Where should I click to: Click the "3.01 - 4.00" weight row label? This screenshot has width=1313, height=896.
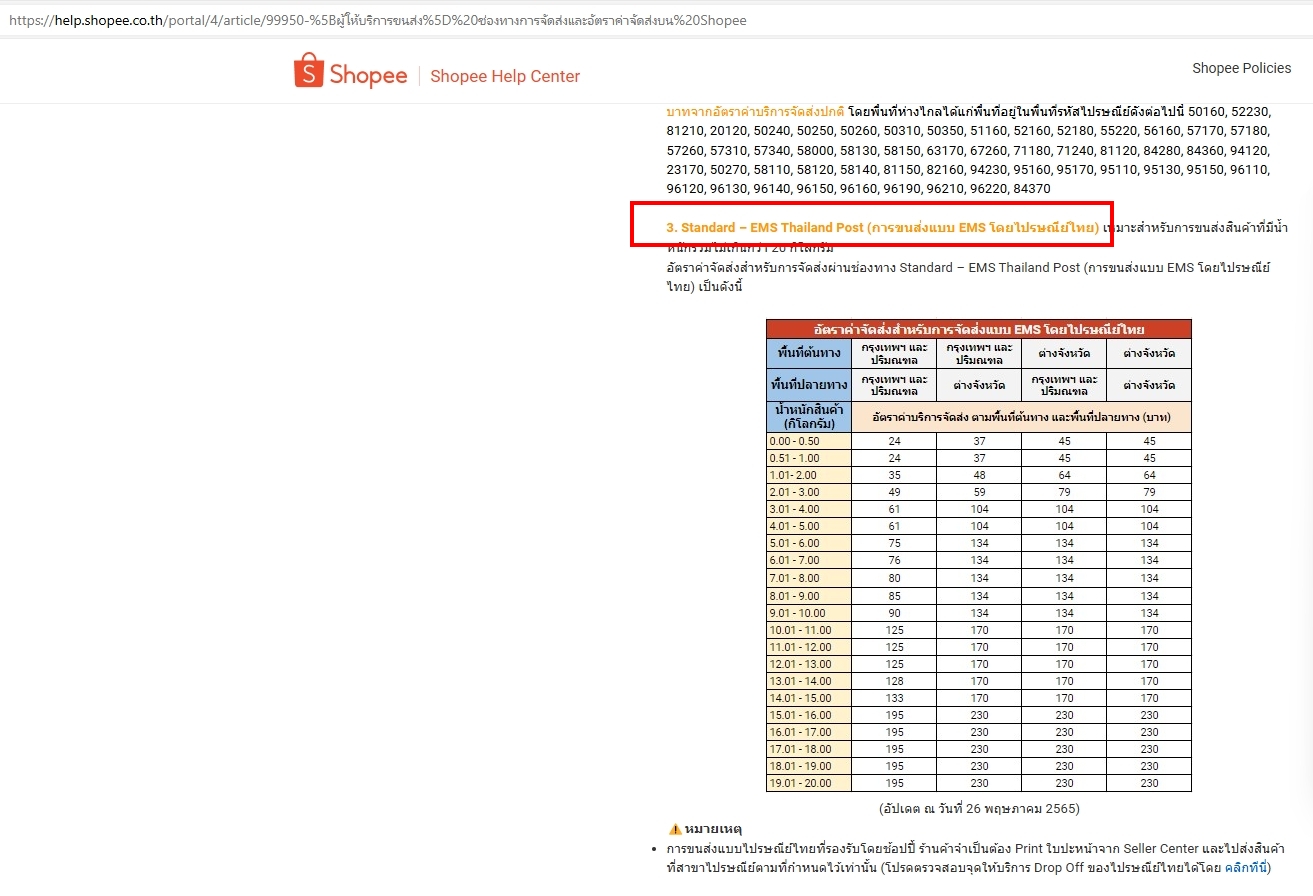pyautogui.click(x=809, y=509)
